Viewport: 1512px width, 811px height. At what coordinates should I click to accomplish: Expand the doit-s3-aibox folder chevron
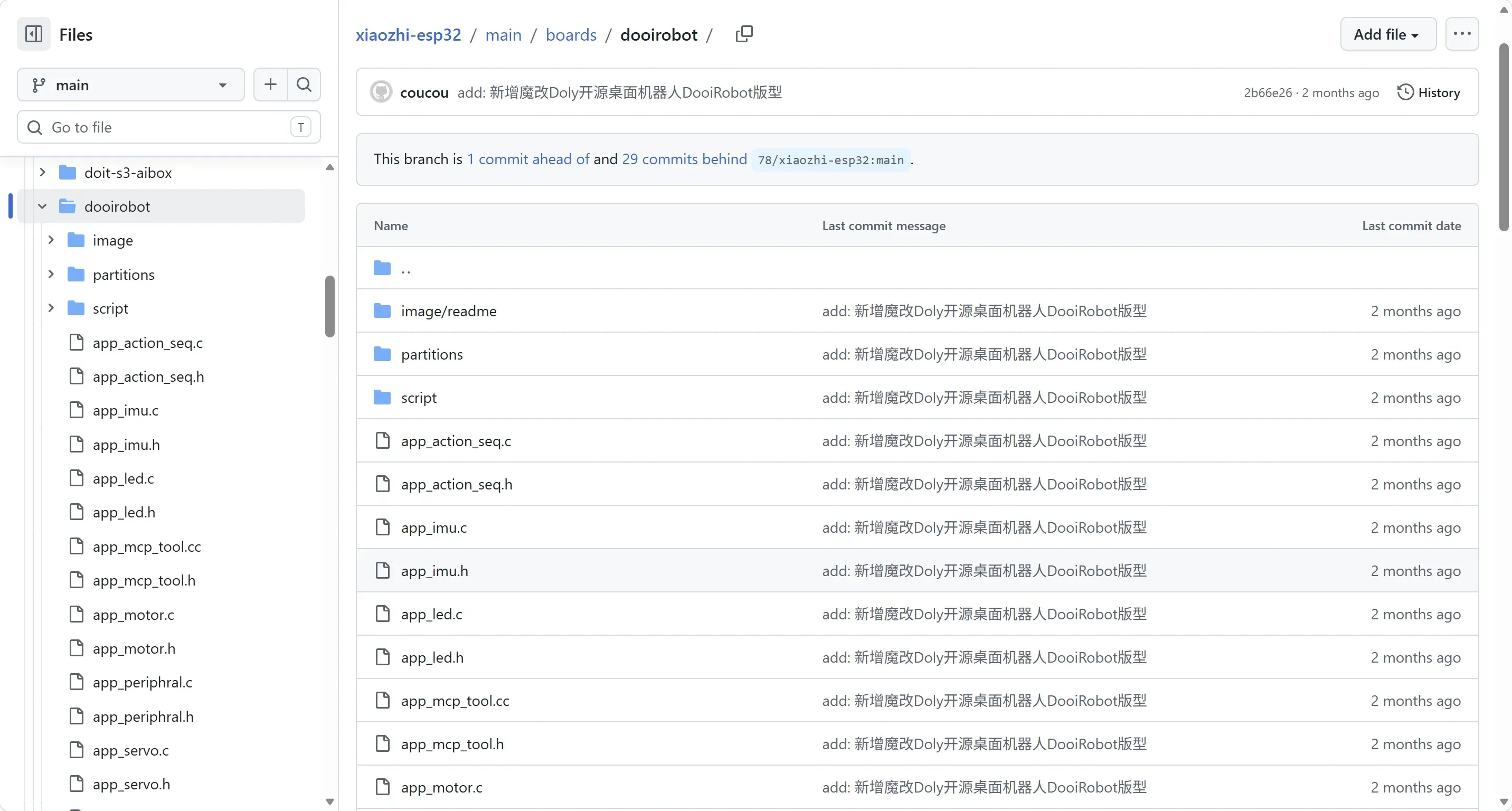coord(42,173)
